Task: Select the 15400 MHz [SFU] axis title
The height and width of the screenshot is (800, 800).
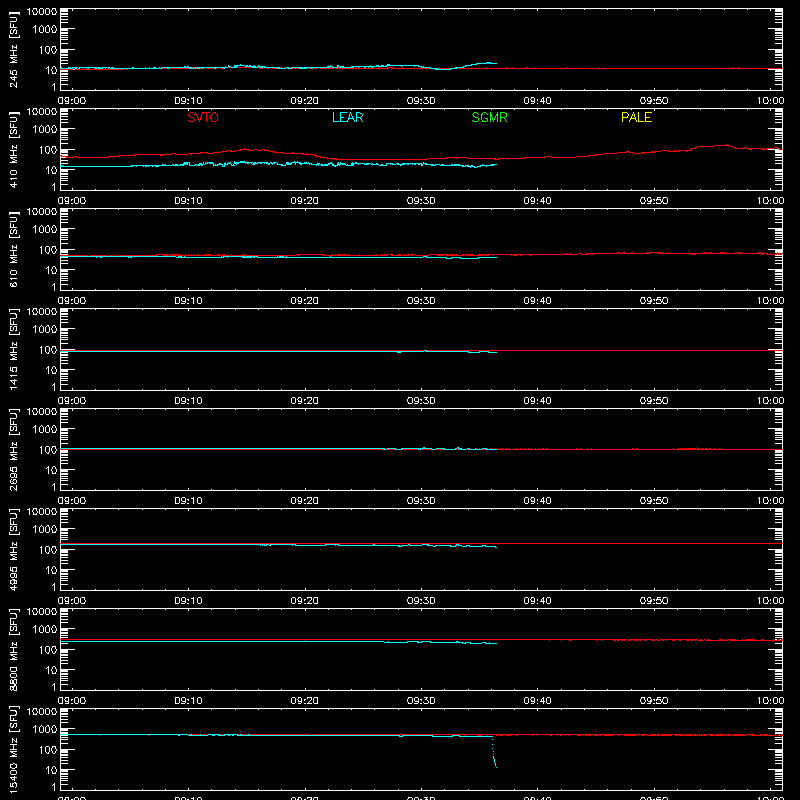Action: pos(13,749)
